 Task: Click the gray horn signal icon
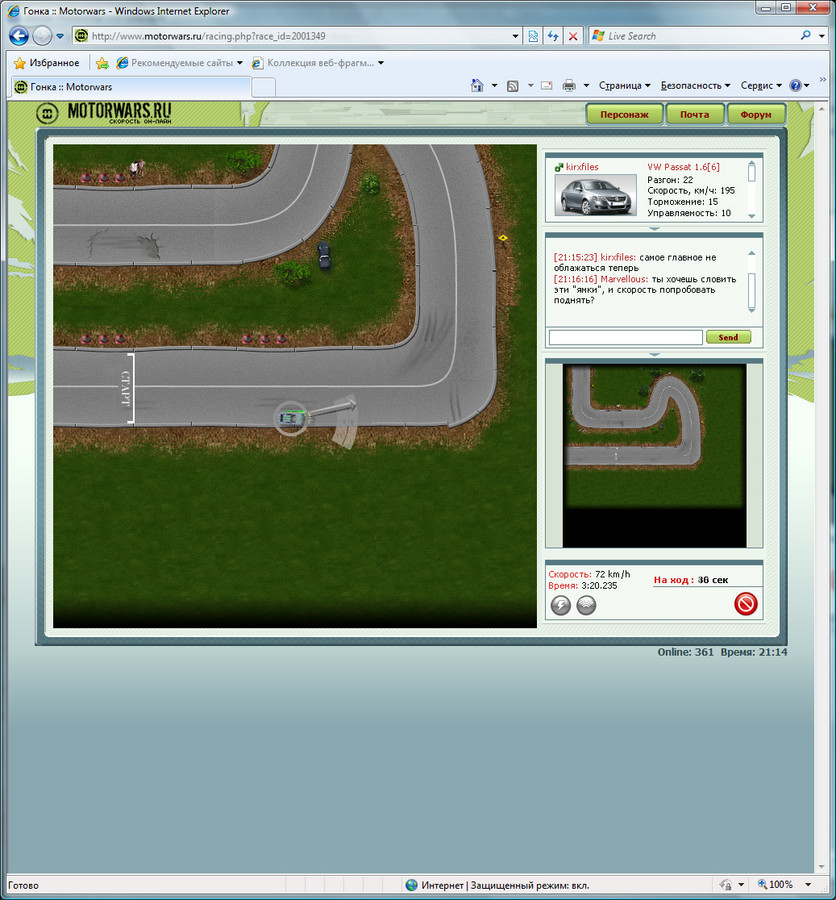586,605
